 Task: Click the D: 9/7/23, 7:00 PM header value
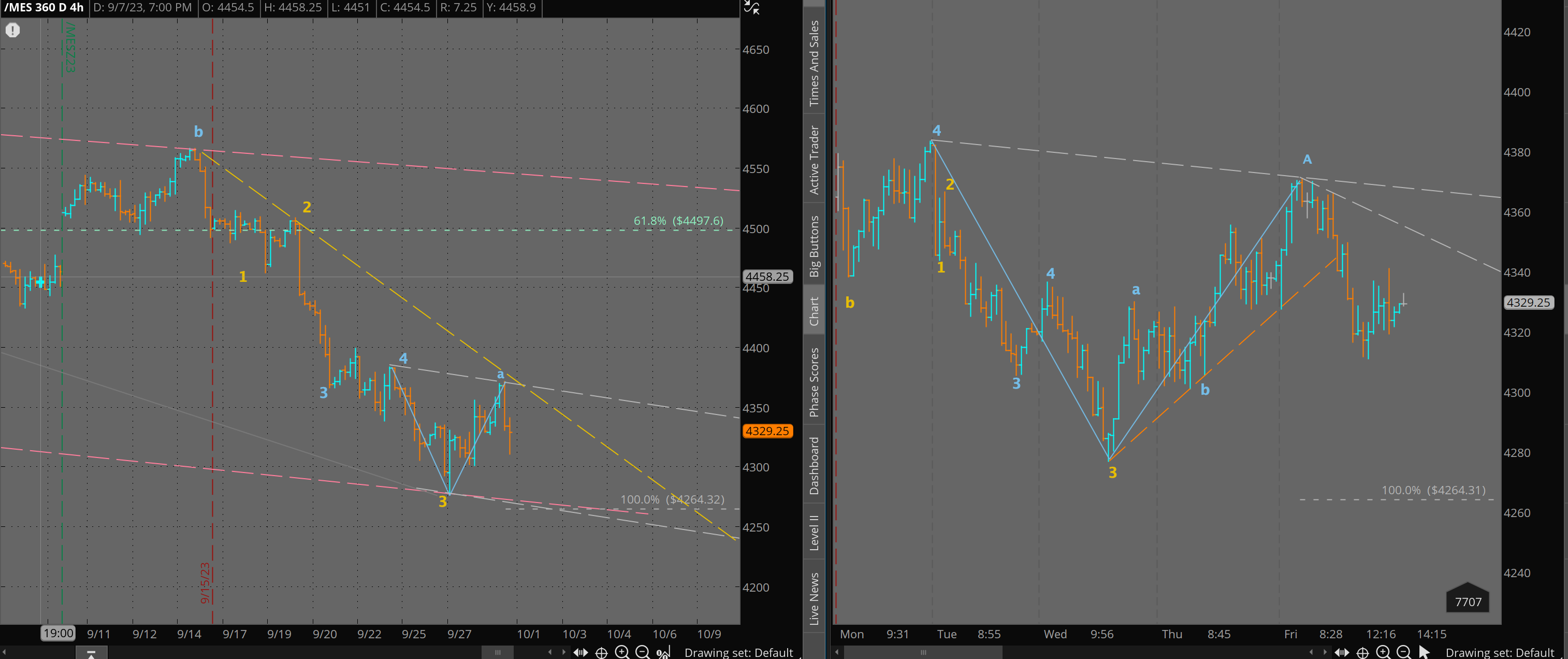click(x=142, y=8)
